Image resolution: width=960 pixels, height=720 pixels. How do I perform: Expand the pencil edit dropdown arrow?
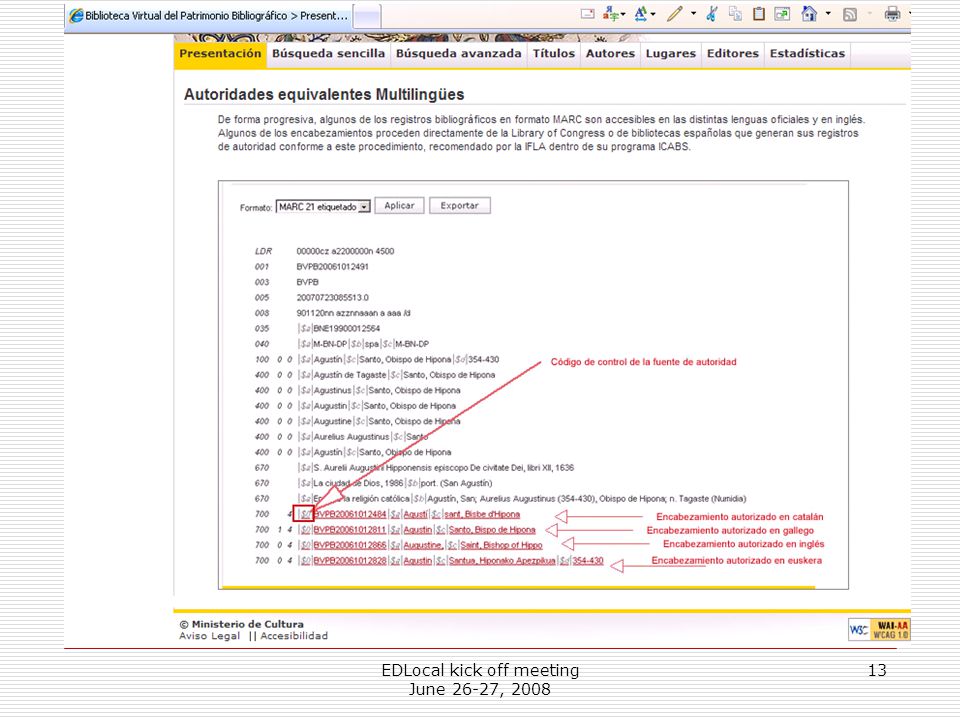tap(693, 13)
